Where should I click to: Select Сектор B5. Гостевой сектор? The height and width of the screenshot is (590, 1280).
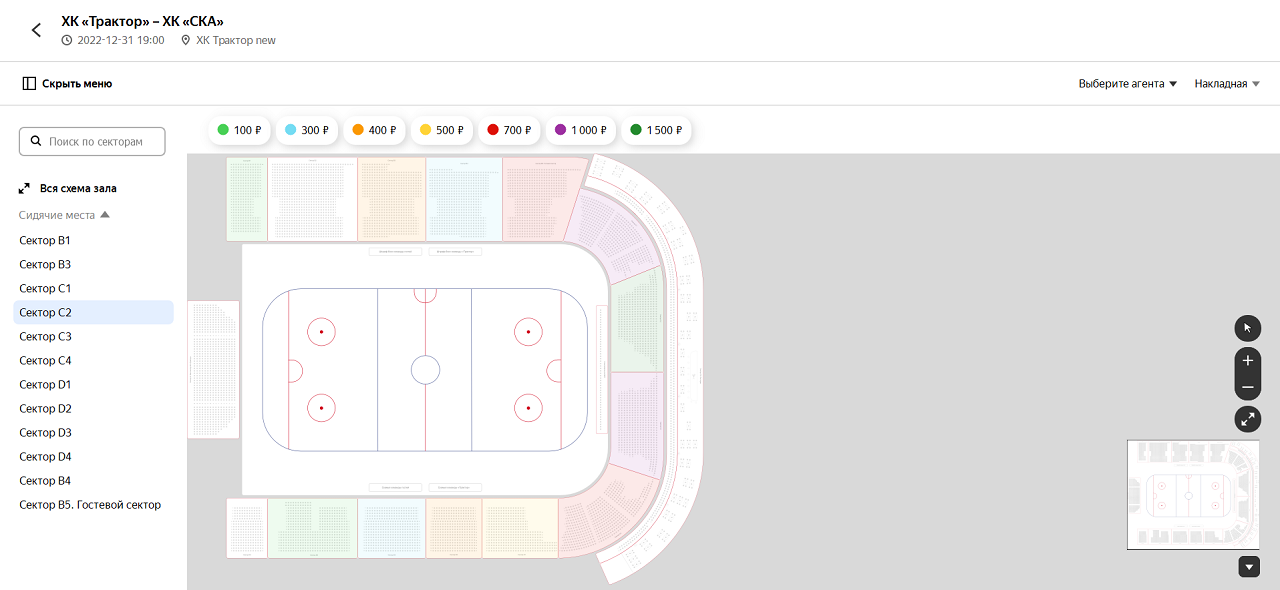click(90, 505)
